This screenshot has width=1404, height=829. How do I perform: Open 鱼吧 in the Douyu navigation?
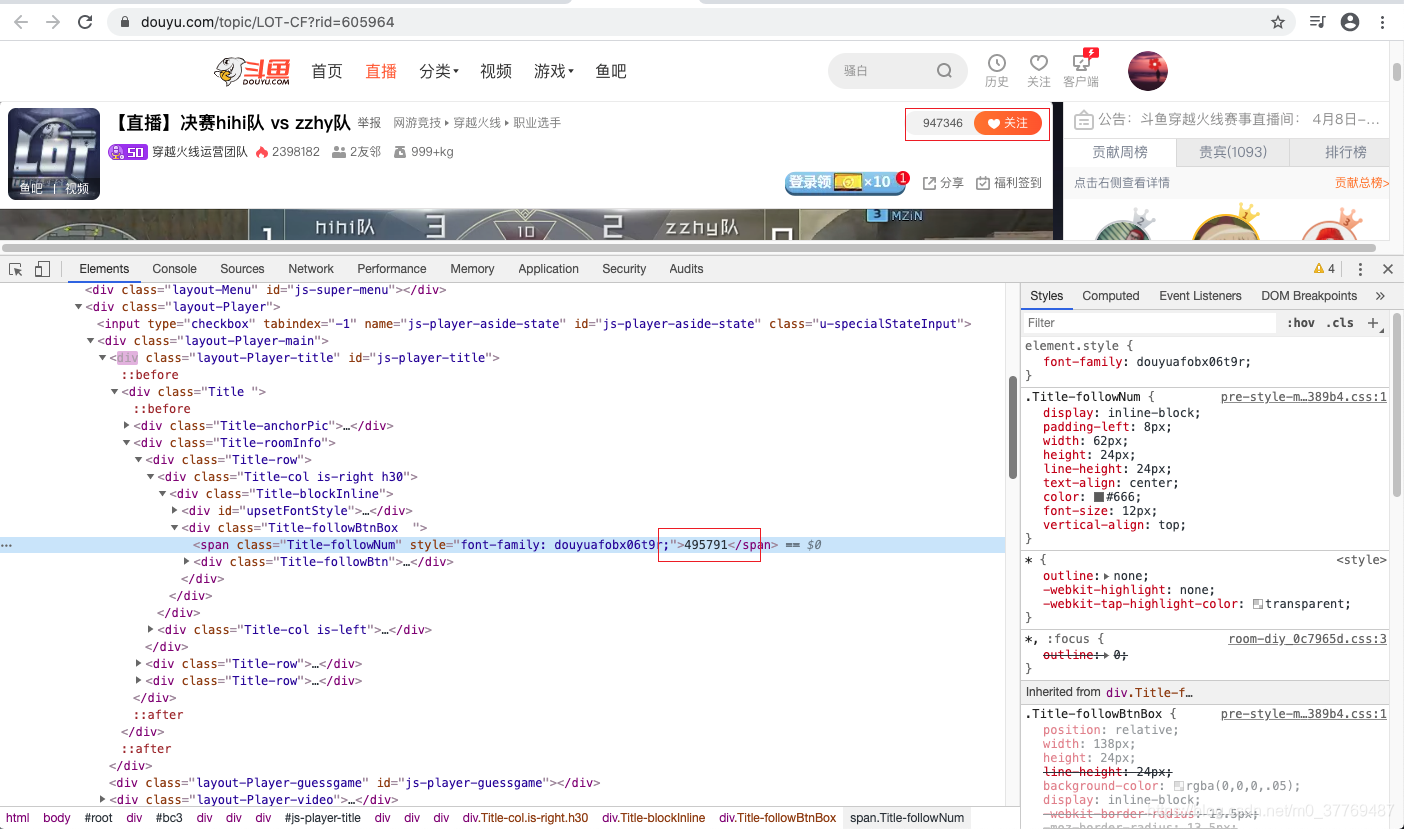click(611, 71)
